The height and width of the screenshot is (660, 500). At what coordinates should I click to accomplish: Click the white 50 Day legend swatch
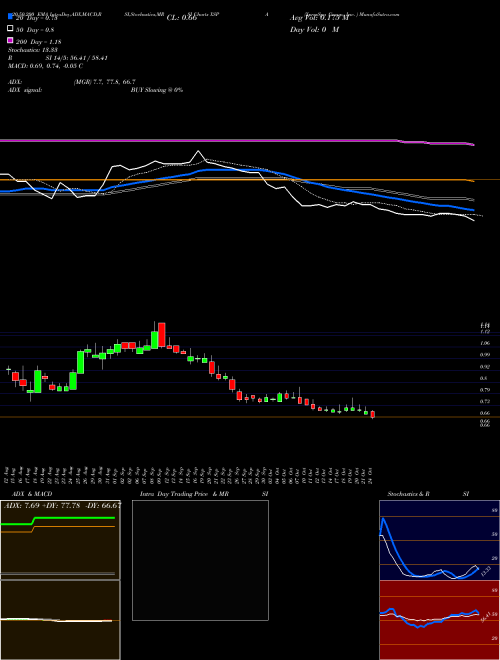10,29
